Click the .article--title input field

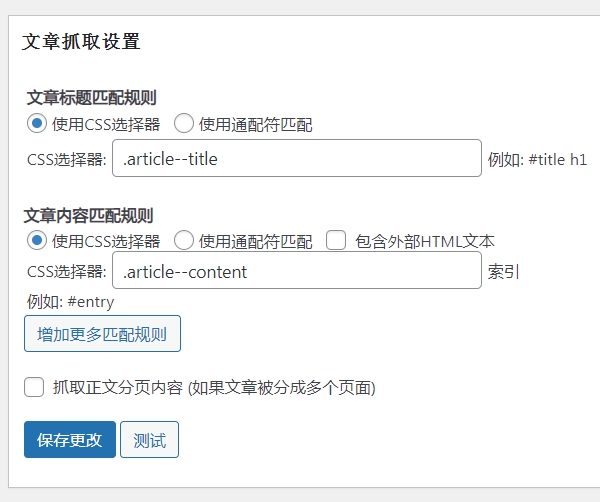(x=297, y=158)
